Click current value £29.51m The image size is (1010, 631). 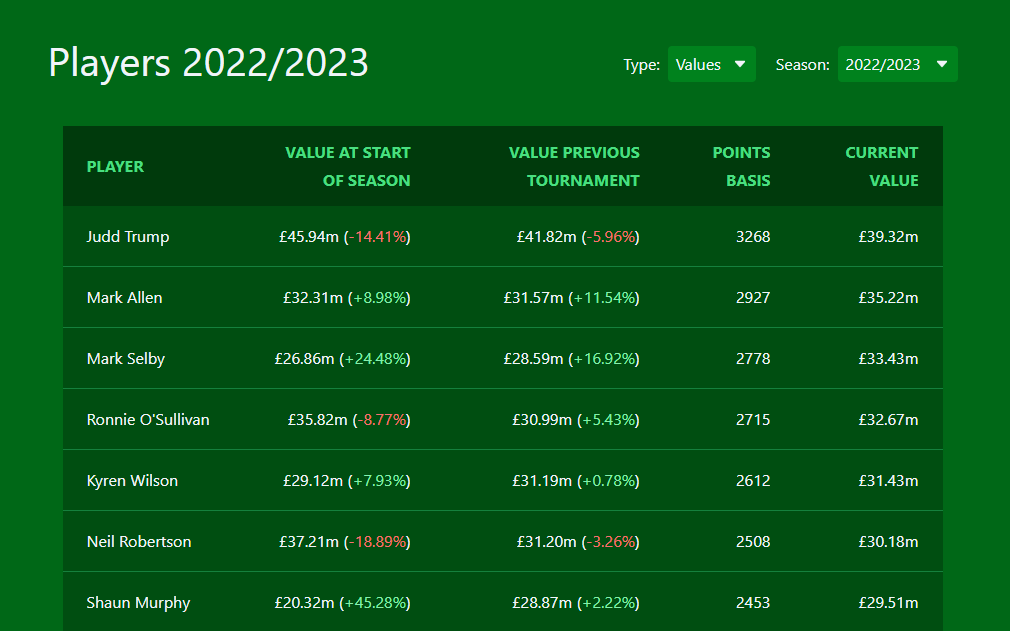click(888, 603)
